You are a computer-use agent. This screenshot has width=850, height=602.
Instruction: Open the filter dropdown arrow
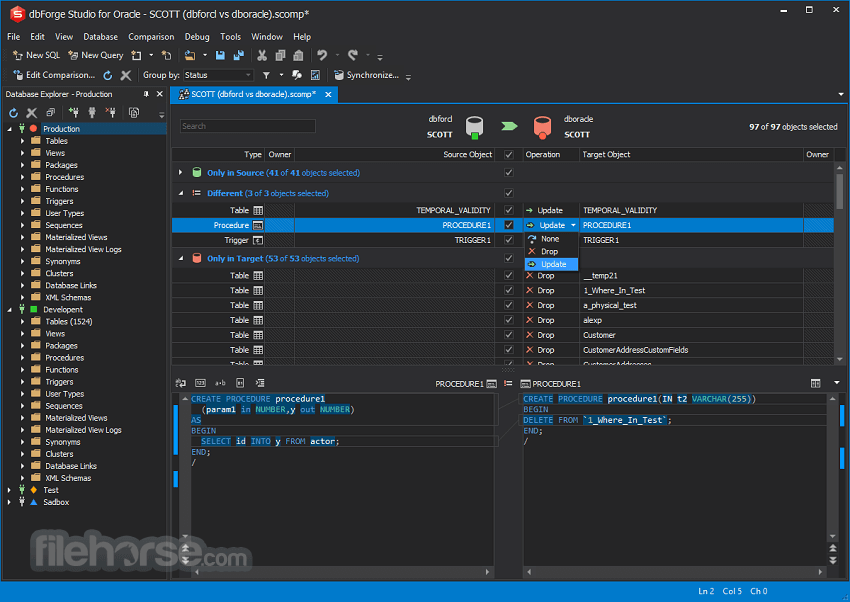click(x=281, y=75)
